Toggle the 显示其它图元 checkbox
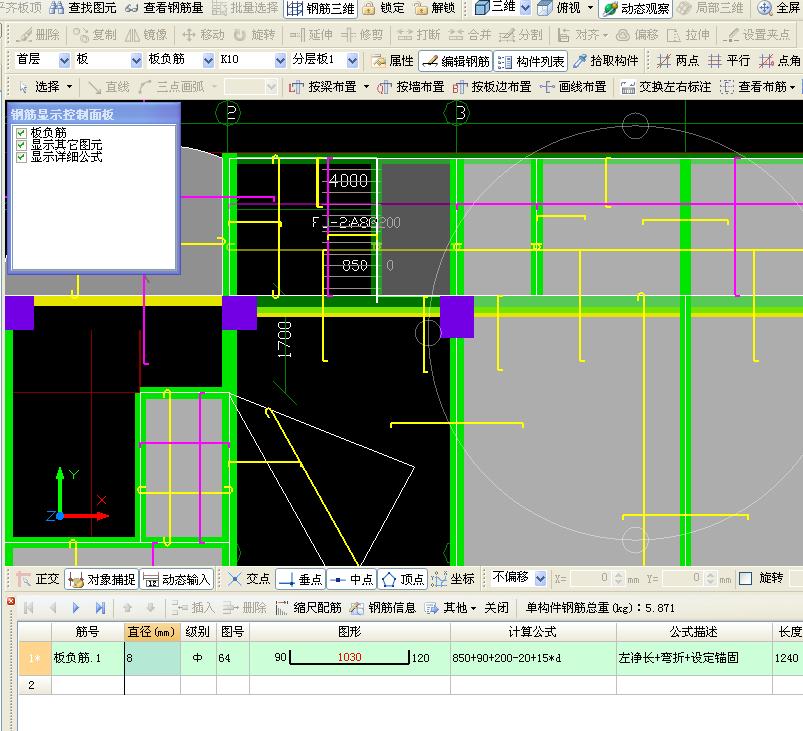 coord(21,144)
